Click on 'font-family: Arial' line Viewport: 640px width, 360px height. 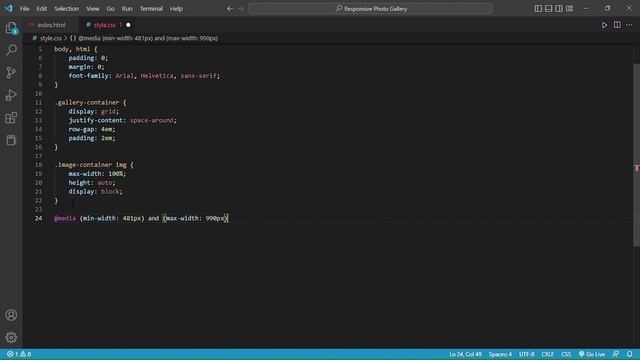click(144, 76)
